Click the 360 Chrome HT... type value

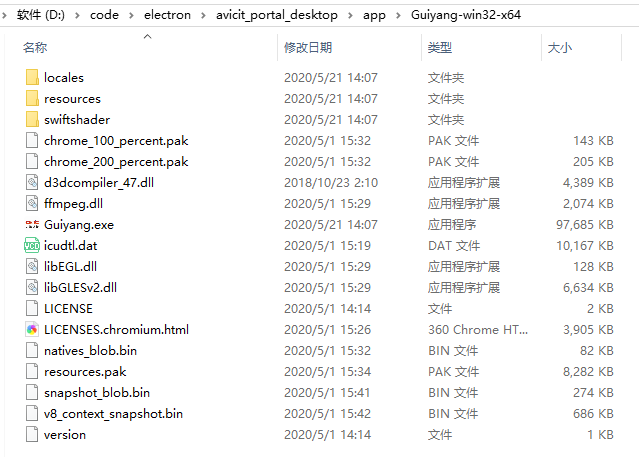478,329
